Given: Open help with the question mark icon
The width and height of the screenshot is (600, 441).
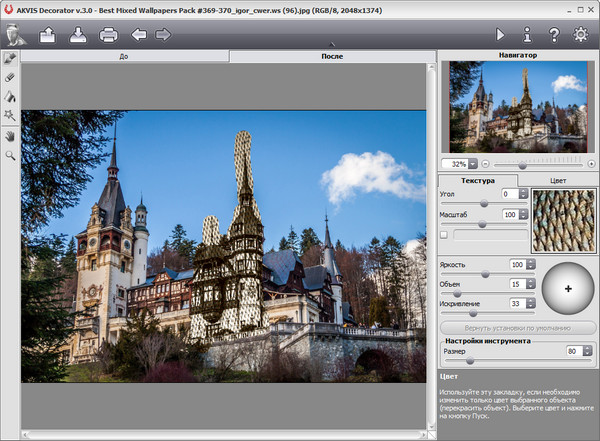Looking at the screenshot, I should pyautogui.click(x=553, y=35).
